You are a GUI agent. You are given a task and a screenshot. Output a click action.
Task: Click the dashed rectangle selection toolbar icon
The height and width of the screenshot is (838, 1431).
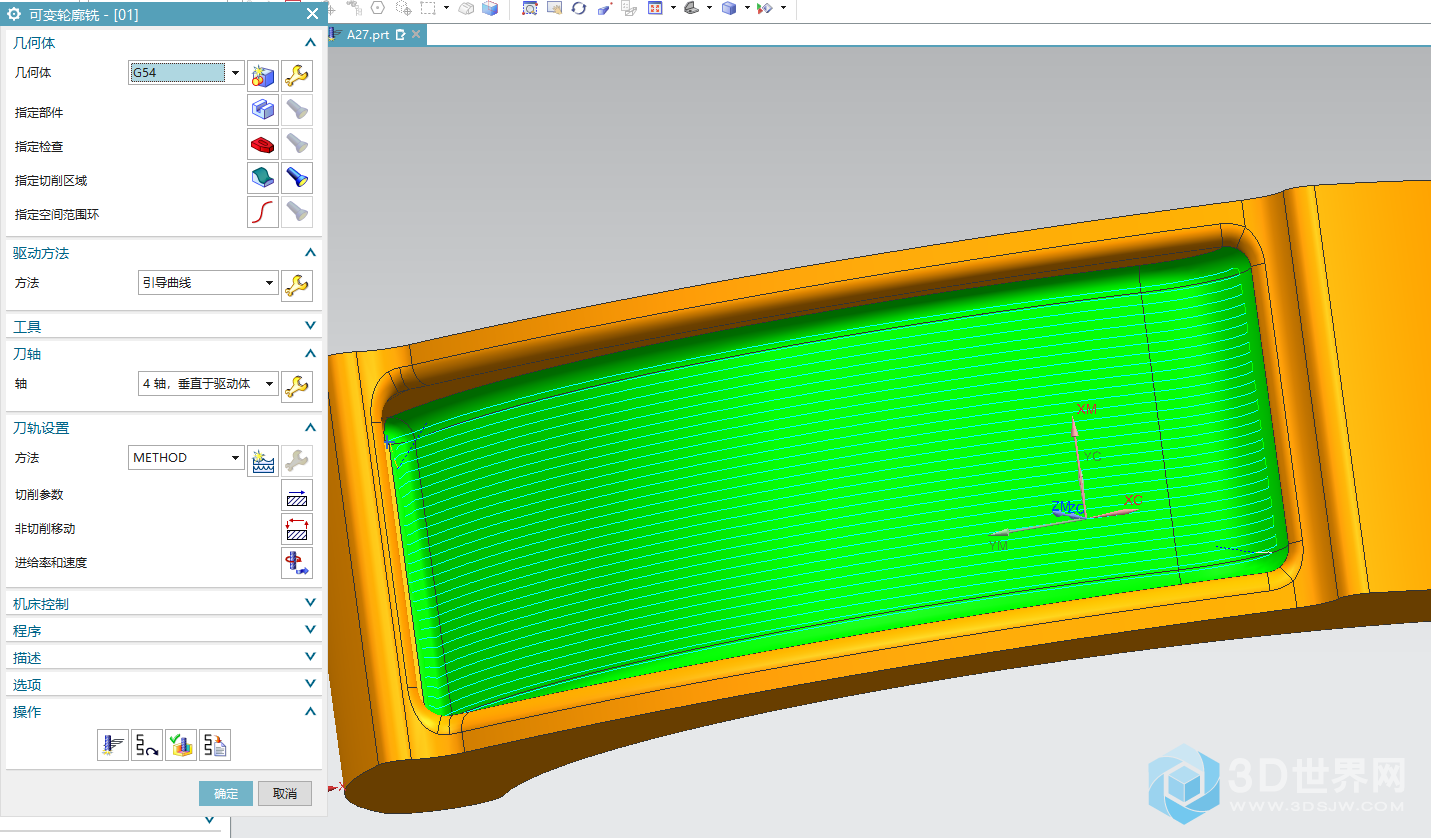coord(428,7)
